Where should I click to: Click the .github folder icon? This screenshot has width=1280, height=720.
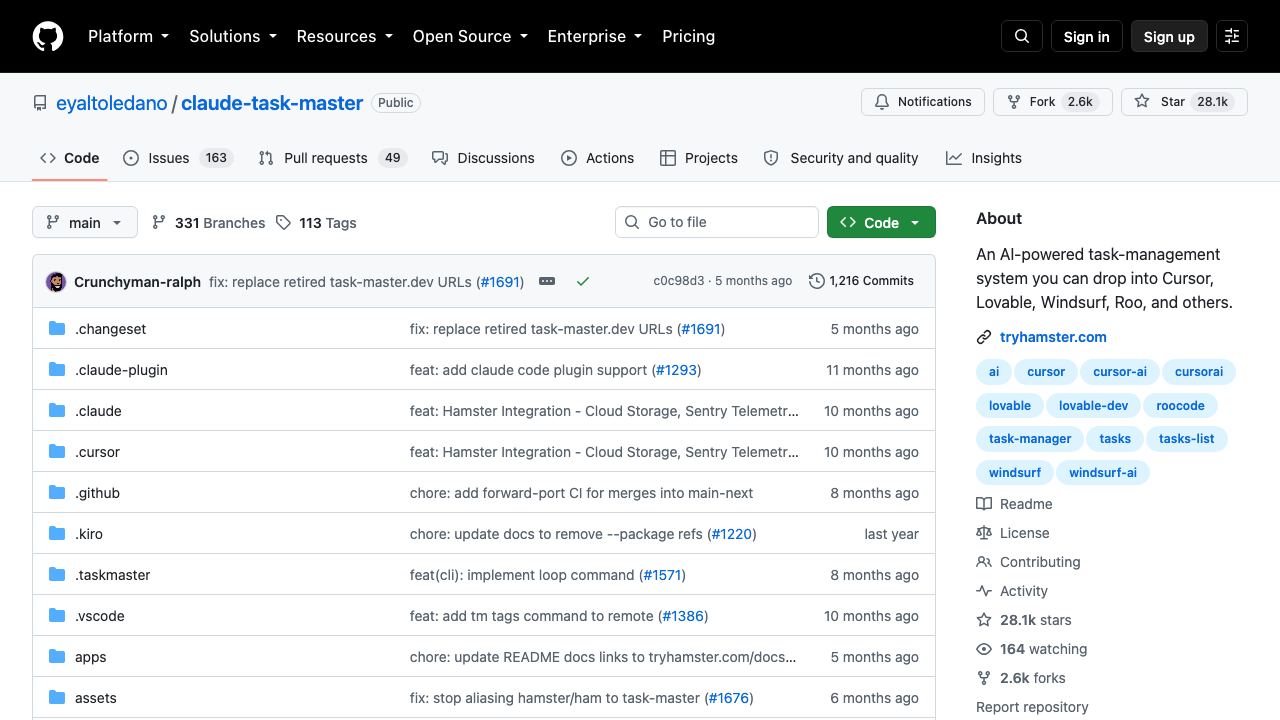[57, 493]
